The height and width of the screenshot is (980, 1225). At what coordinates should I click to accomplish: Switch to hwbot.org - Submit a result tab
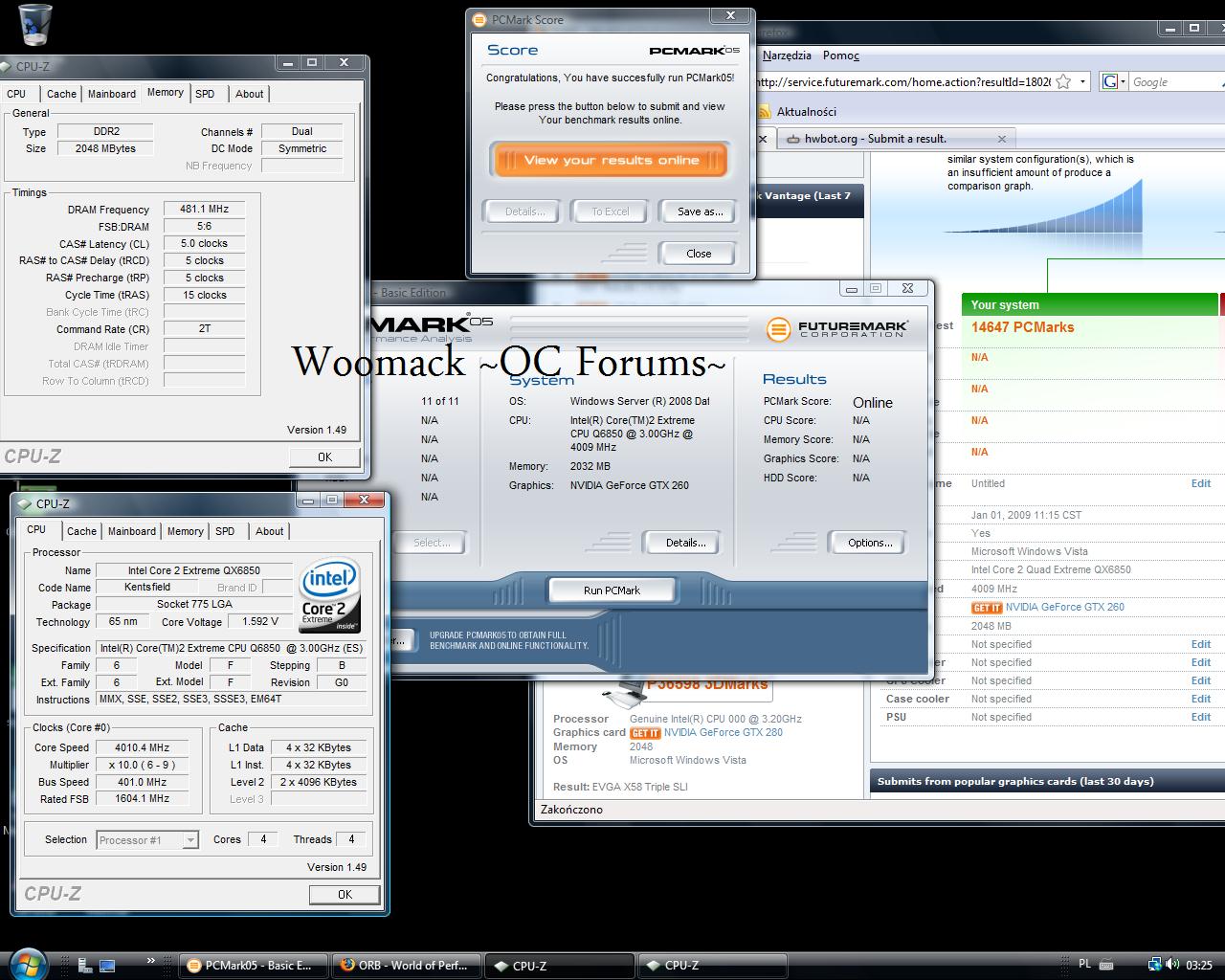tap(896, 139)
